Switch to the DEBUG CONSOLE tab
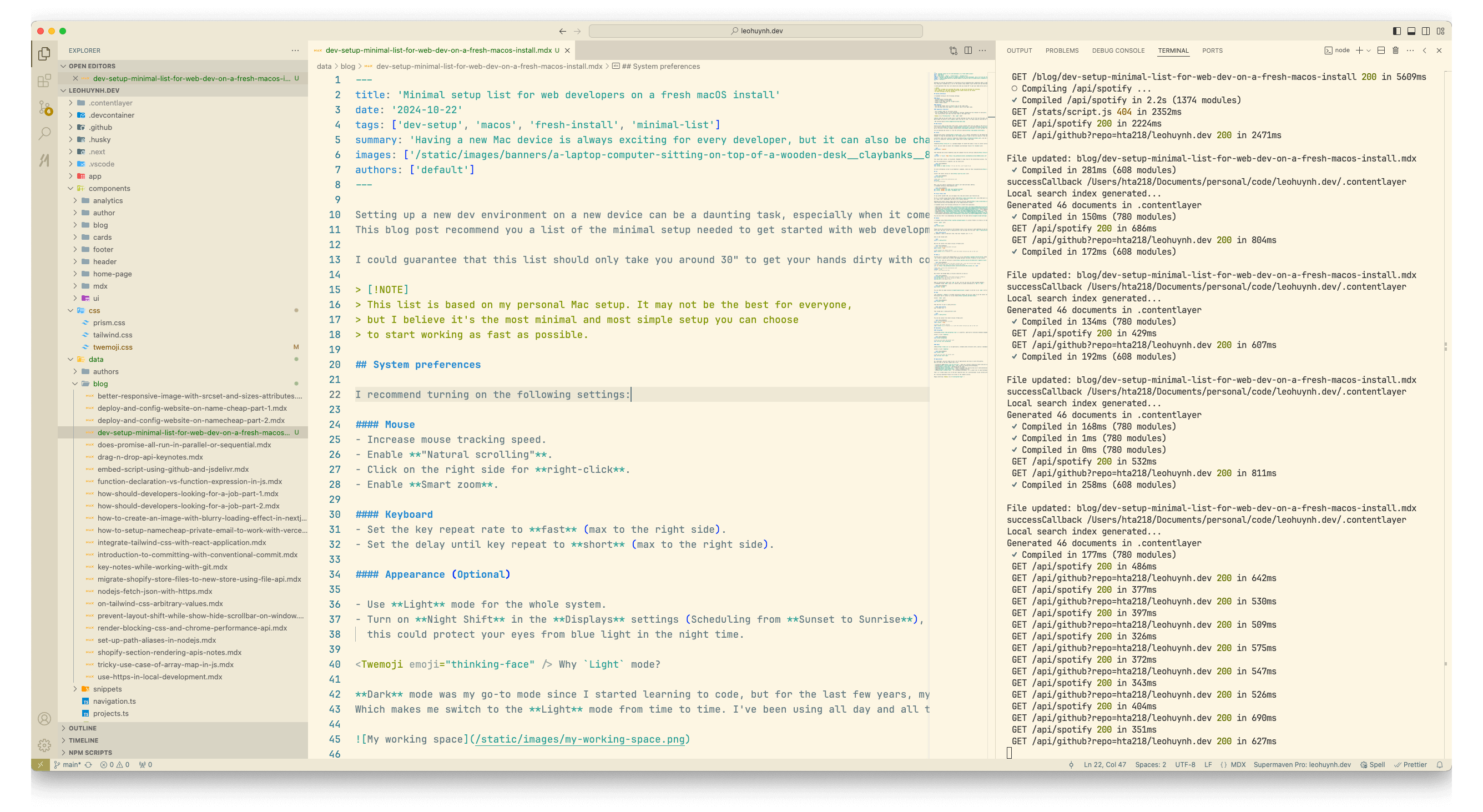Image resolution: width=1483 pixels, height=812 pixels. tap(1117, 51)
